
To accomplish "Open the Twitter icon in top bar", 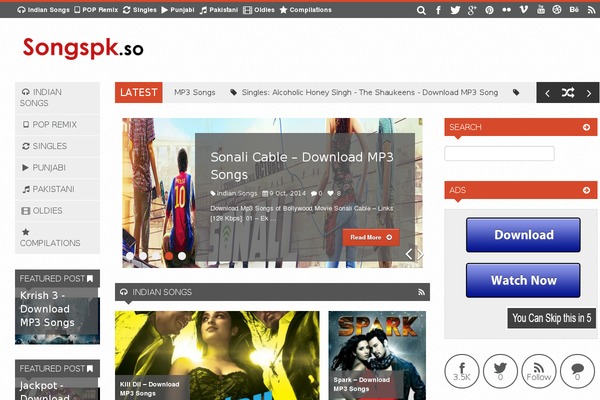I will [x=455, y=10].
